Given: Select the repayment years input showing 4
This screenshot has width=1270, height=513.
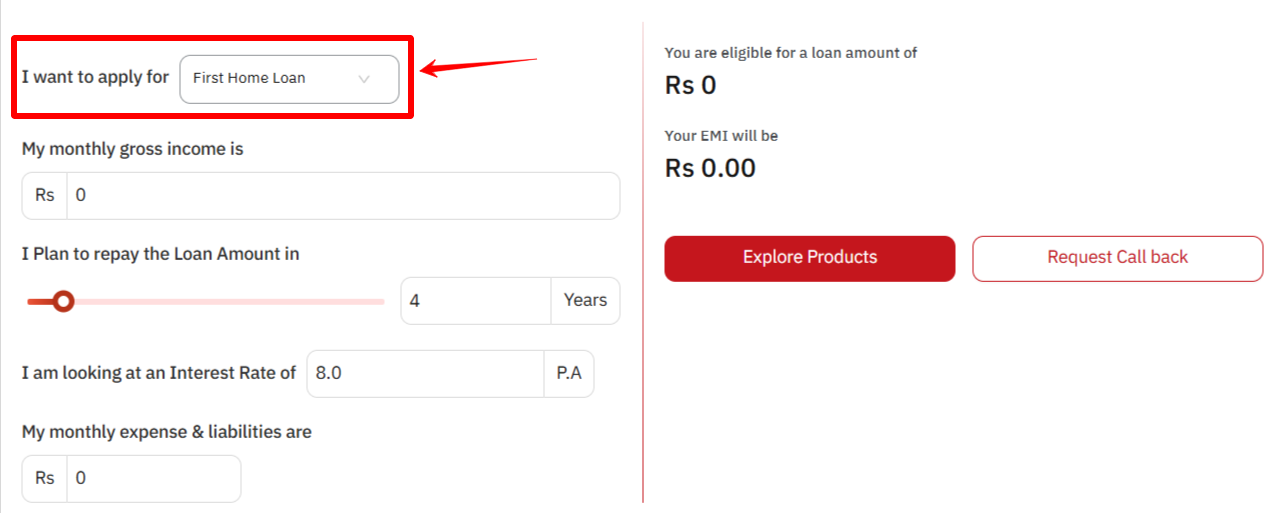Looking at the screenshot, I should pos(475,301).
